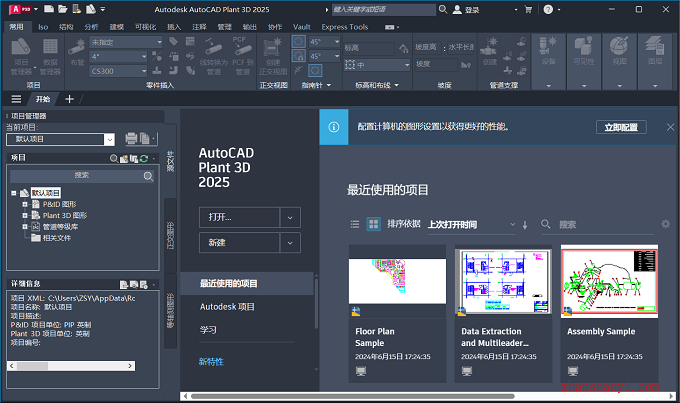Toggle the compass button in the bottom row

[315, 70]
